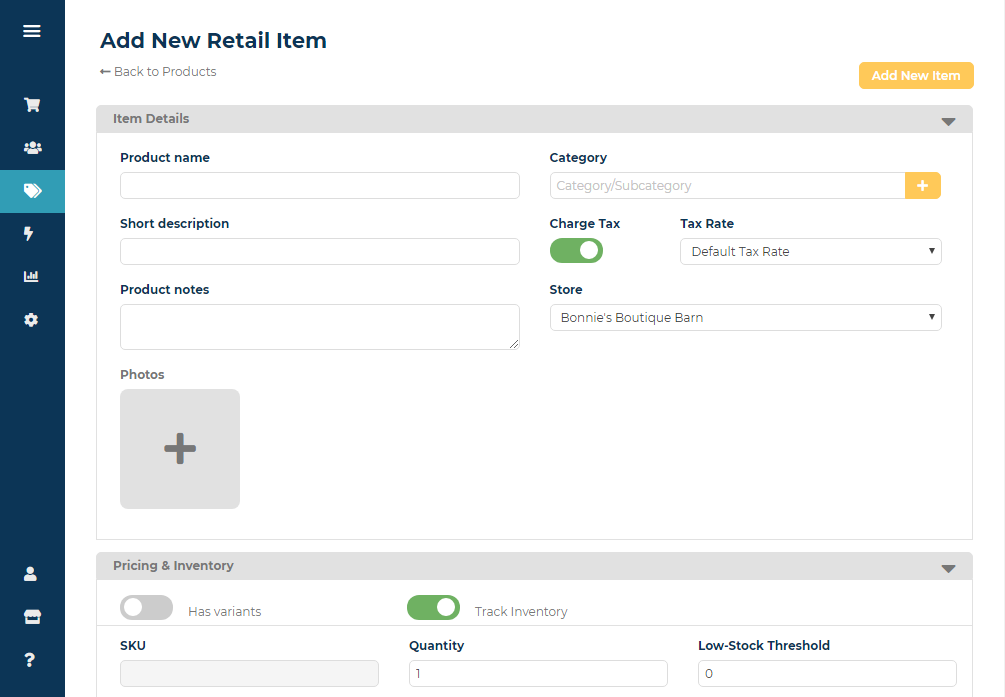Open the lightning bolt sidebar section

pyautogui.click(x=29, y=234)
